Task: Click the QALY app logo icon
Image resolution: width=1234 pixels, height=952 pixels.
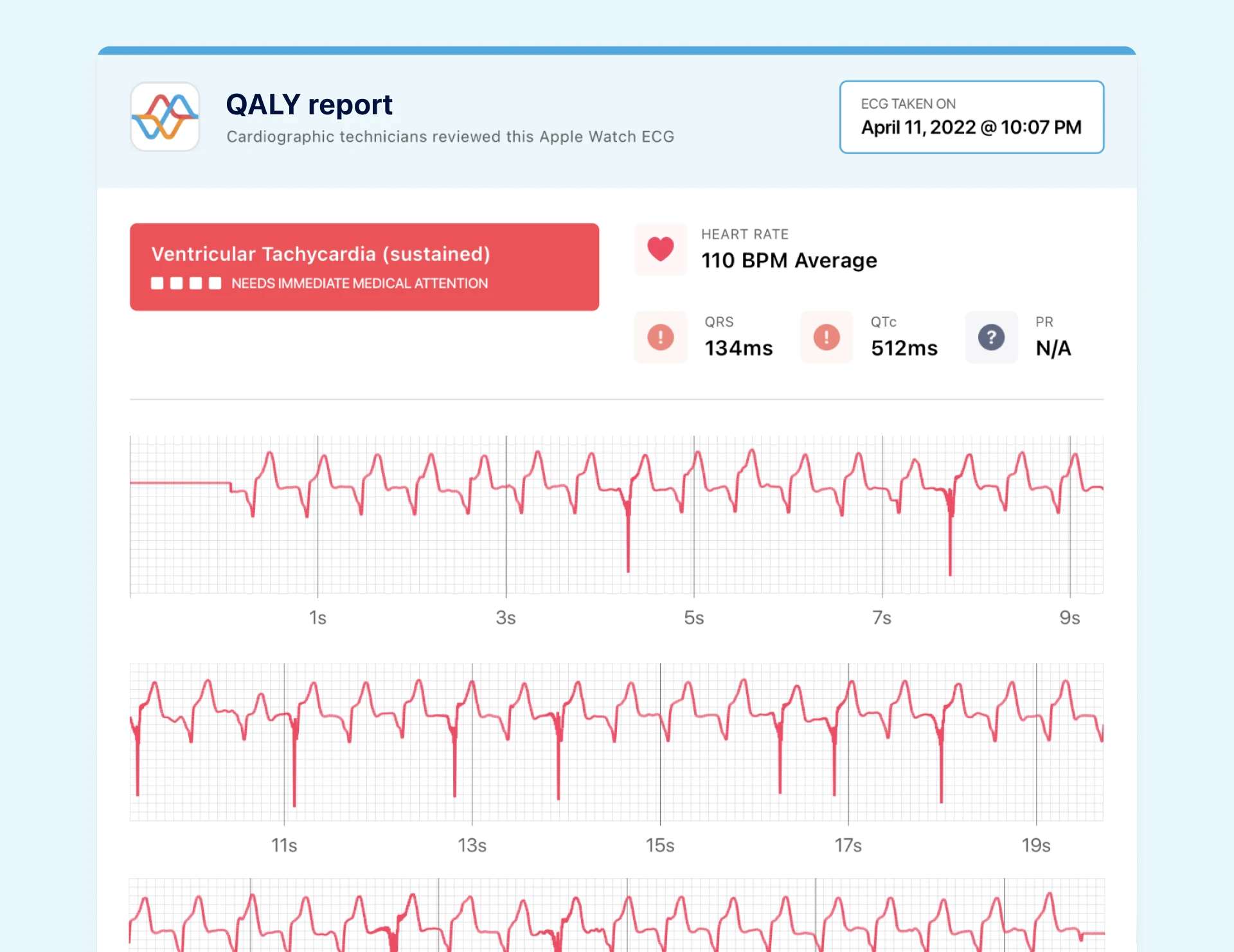Action: [x=165, y=117]
